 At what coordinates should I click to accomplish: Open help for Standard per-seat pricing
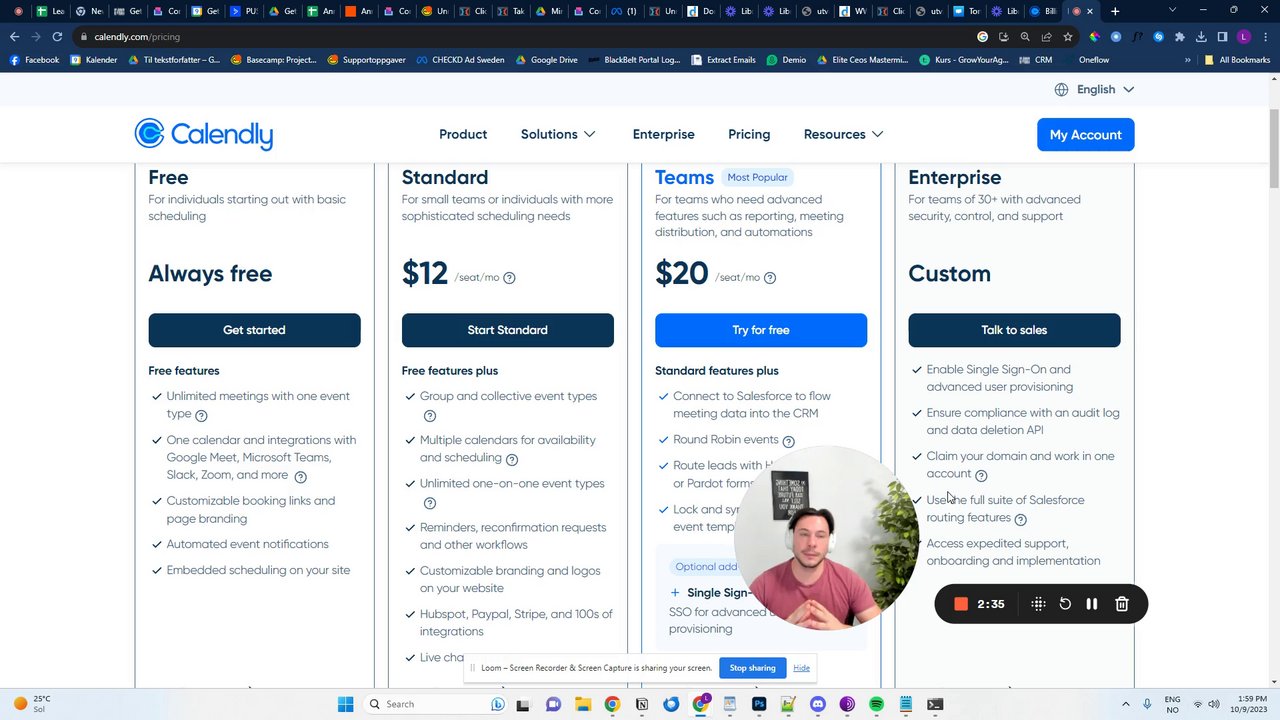click(509, 278)
